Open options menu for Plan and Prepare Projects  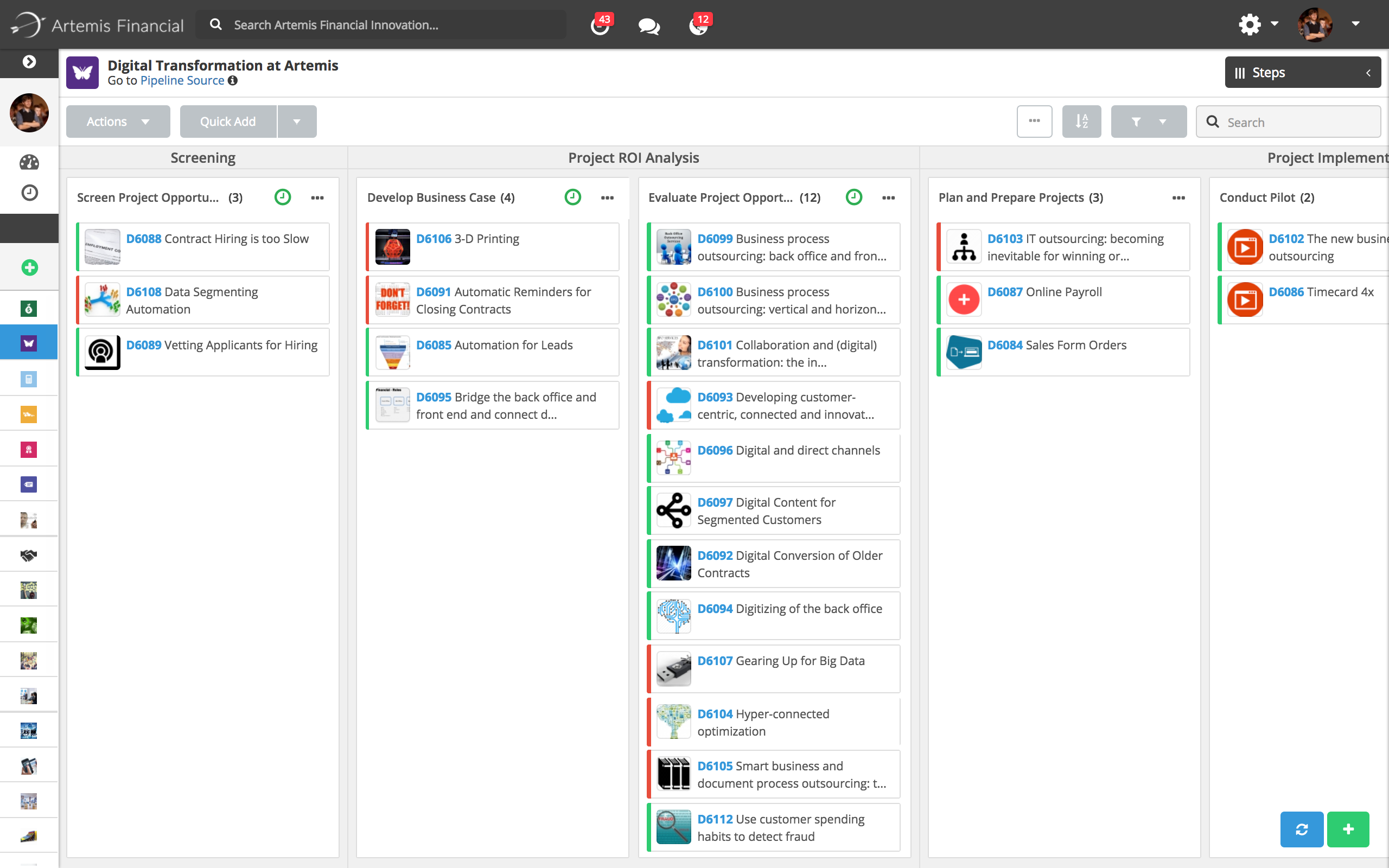tap(1178, 197)
